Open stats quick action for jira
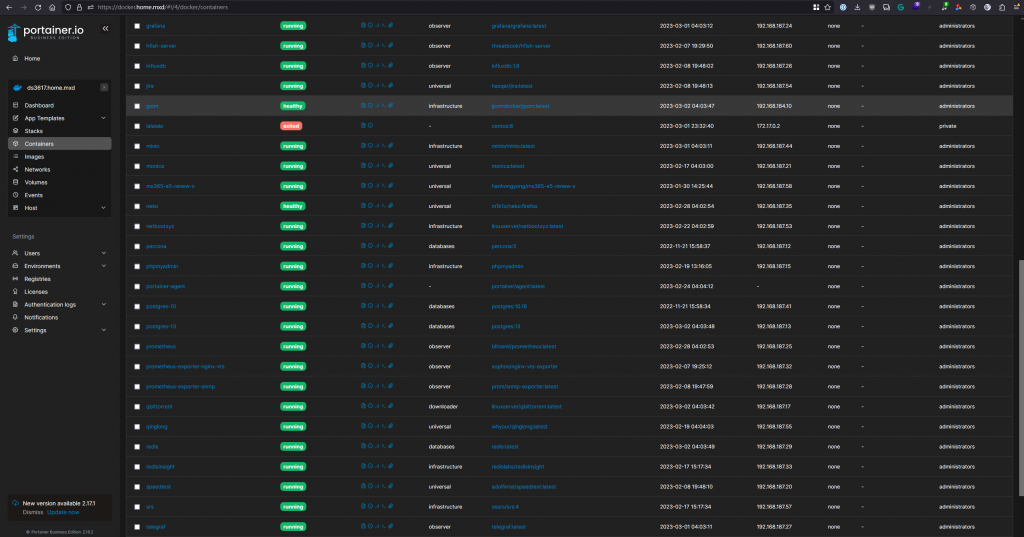The height and width of the screenshot is (537, 1024). 377,86
